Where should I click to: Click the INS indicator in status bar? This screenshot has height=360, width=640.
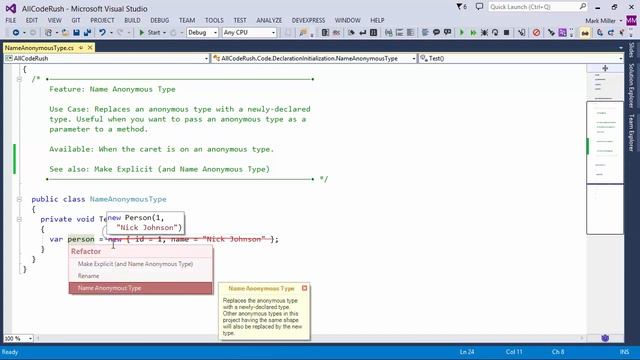pyautogui.click(x=624, y=352)
